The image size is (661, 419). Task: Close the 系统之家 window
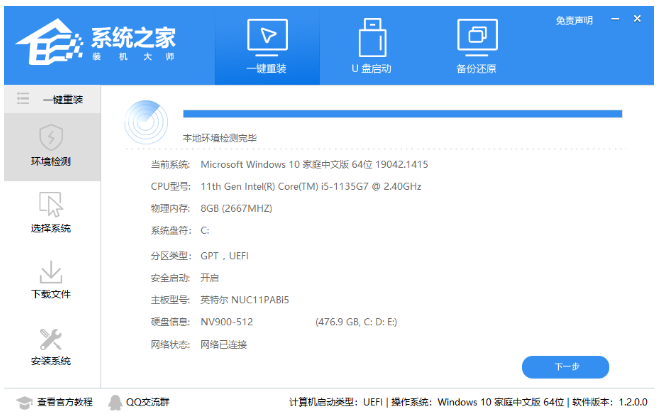coord(637,19)
